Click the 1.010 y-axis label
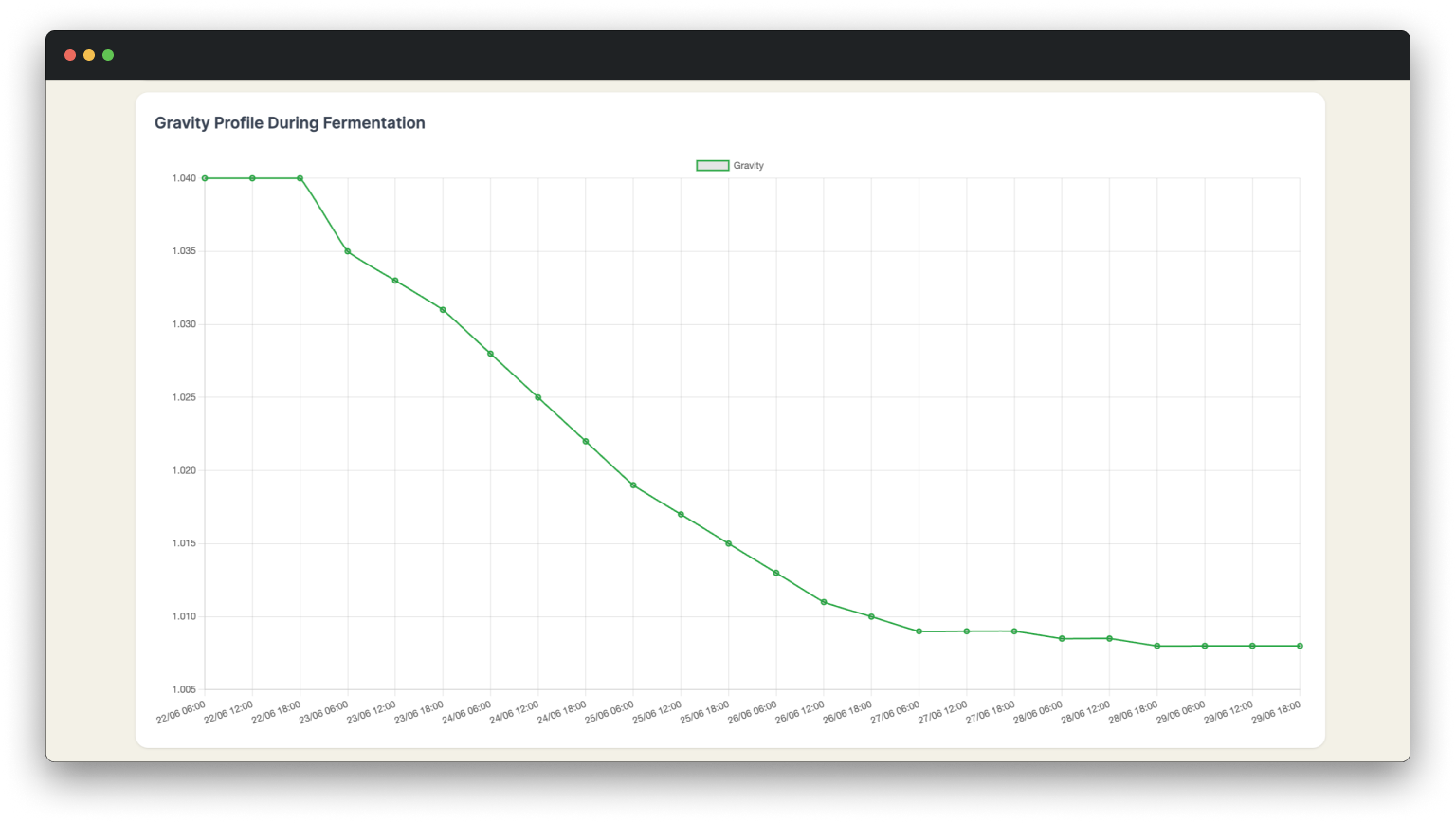 coord(184,616)
